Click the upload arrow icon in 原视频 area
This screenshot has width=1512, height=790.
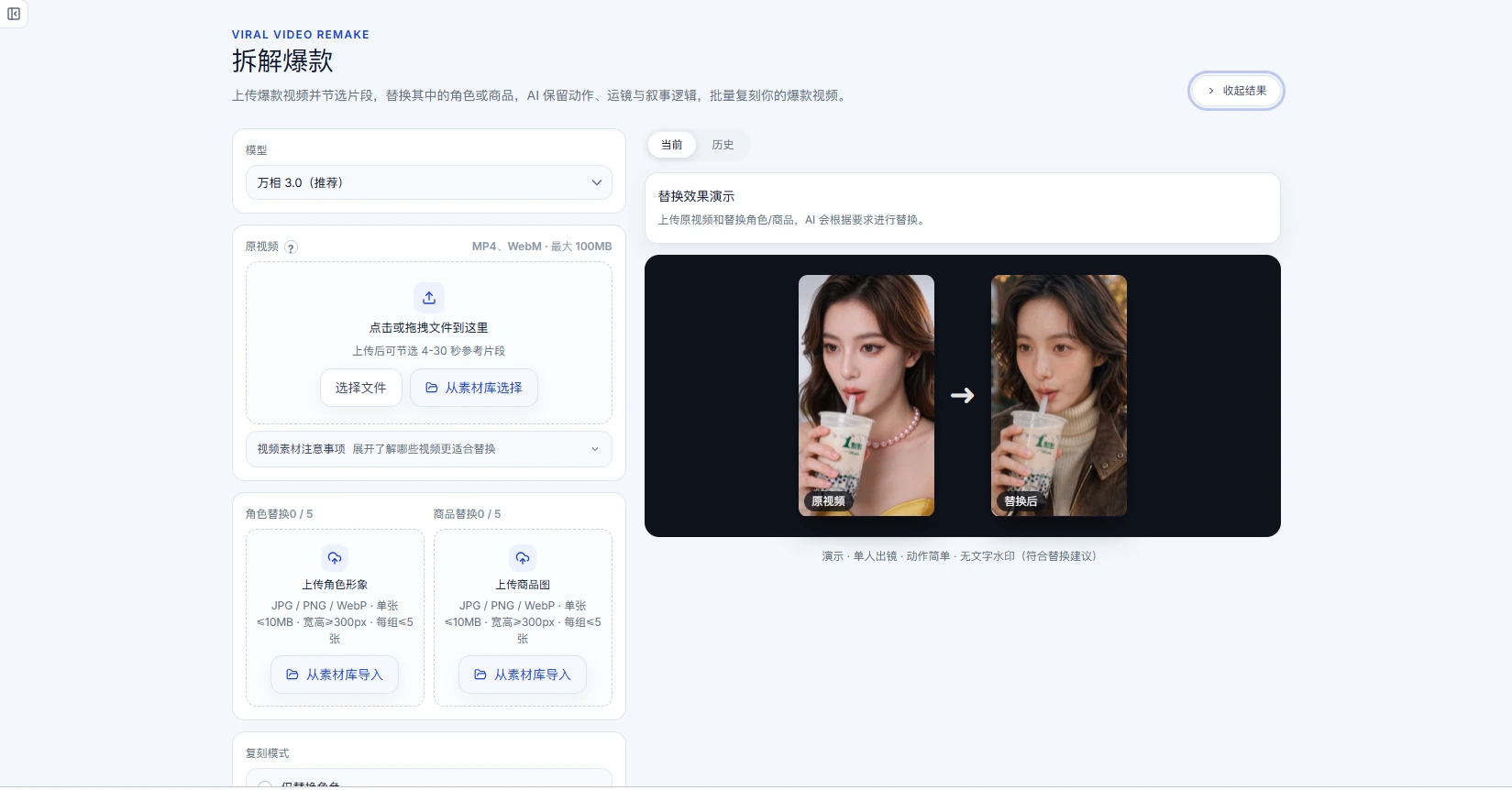click(429, 298)
